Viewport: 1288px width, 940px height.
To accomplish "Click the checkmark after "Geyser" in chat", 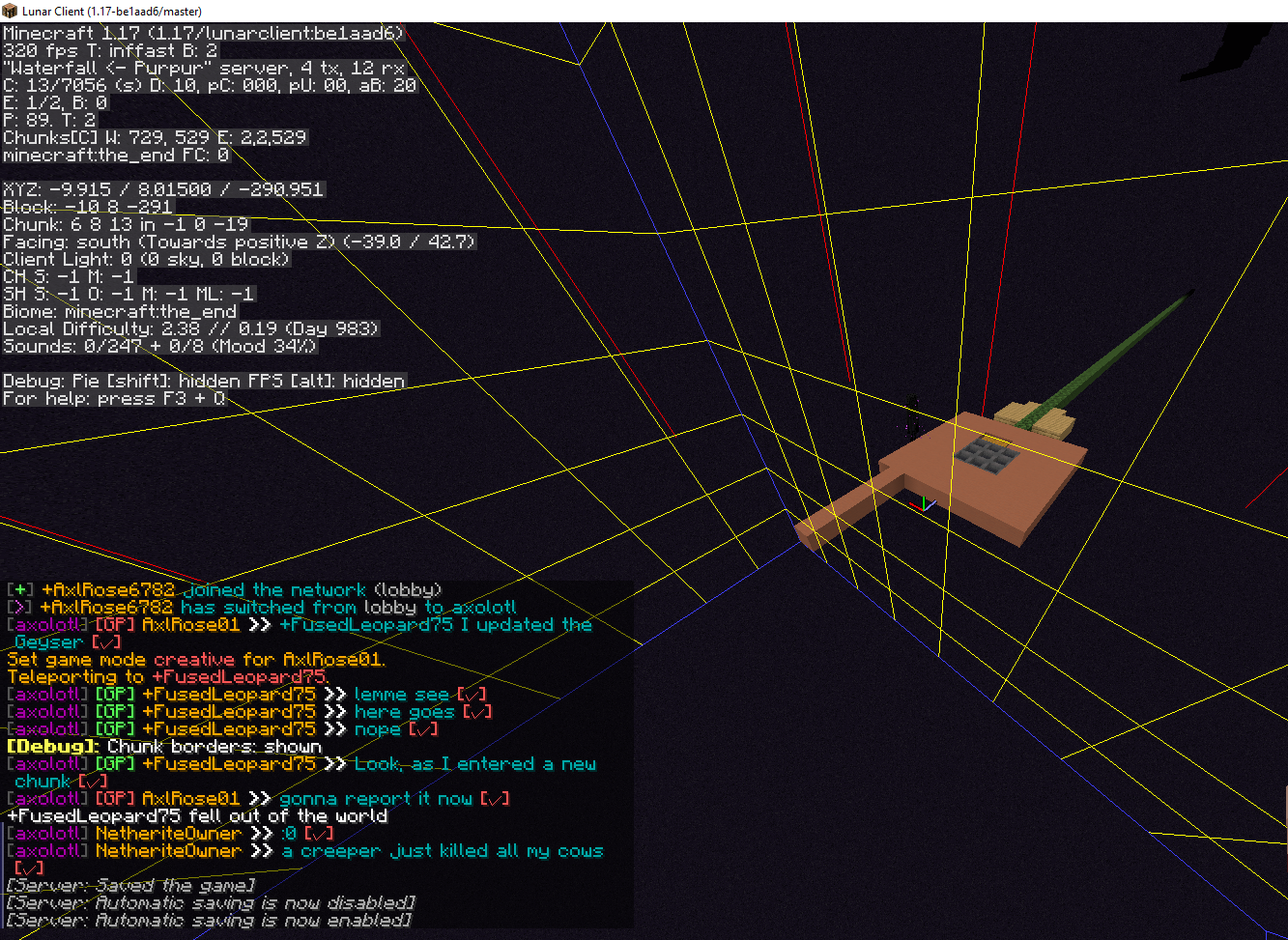I will pyautogui.click(x=106, y=642).
